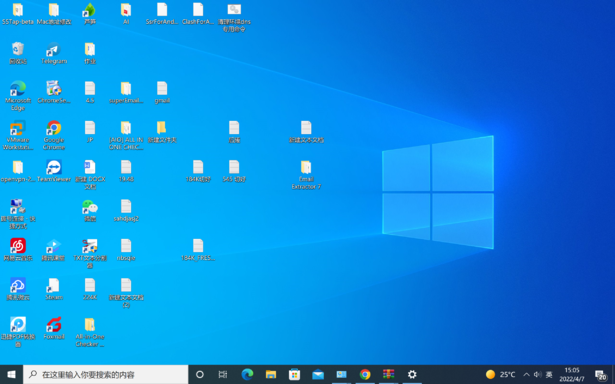Image resolution: width=615 pixels, height=384 pixels.
Task: Select VMware Workstation desktop shortcut
Action: coord(18,135)
